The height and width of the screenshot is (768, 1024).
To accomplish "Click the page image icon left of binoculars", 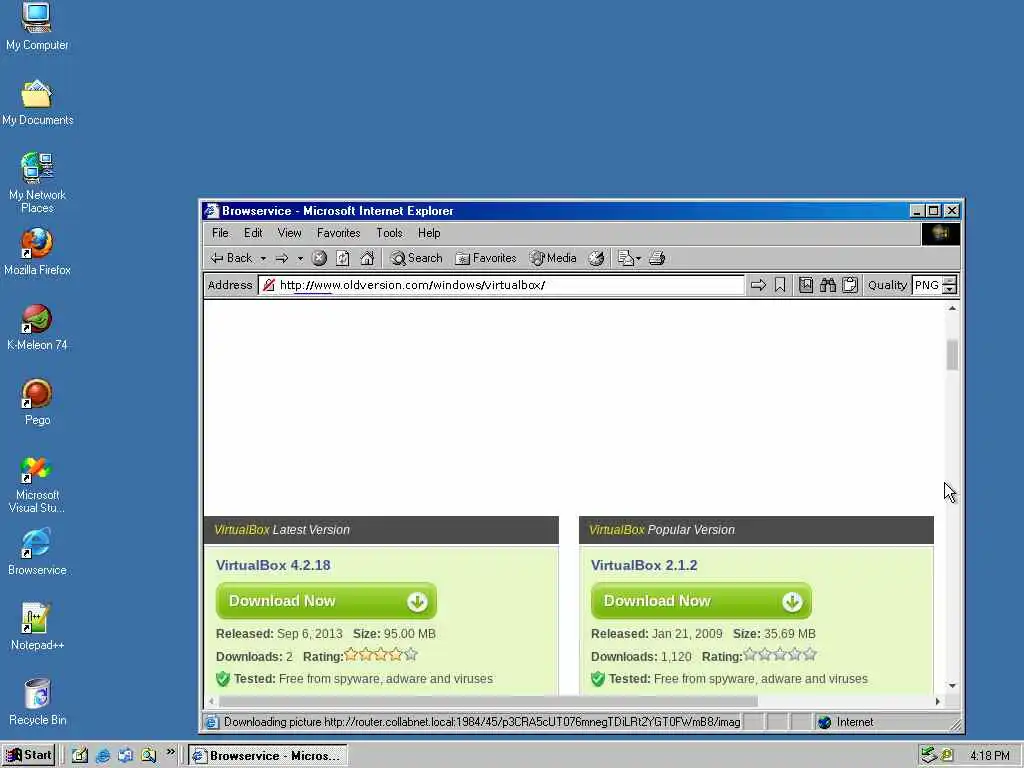I will 806,285.
